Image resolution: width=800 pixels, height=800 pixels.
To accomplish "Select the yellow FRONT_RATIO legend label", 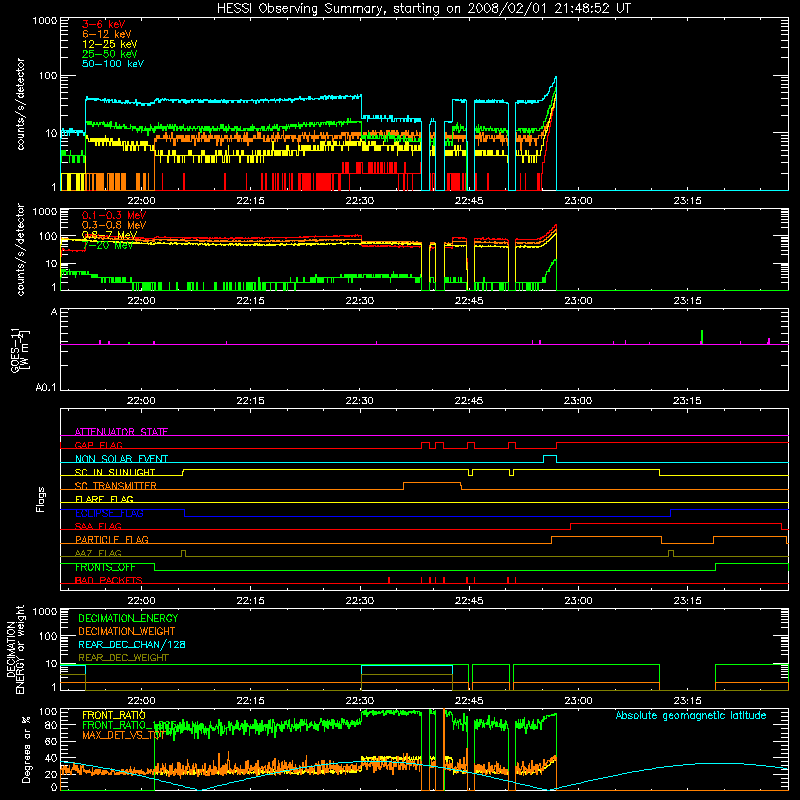I will point(114,715).
